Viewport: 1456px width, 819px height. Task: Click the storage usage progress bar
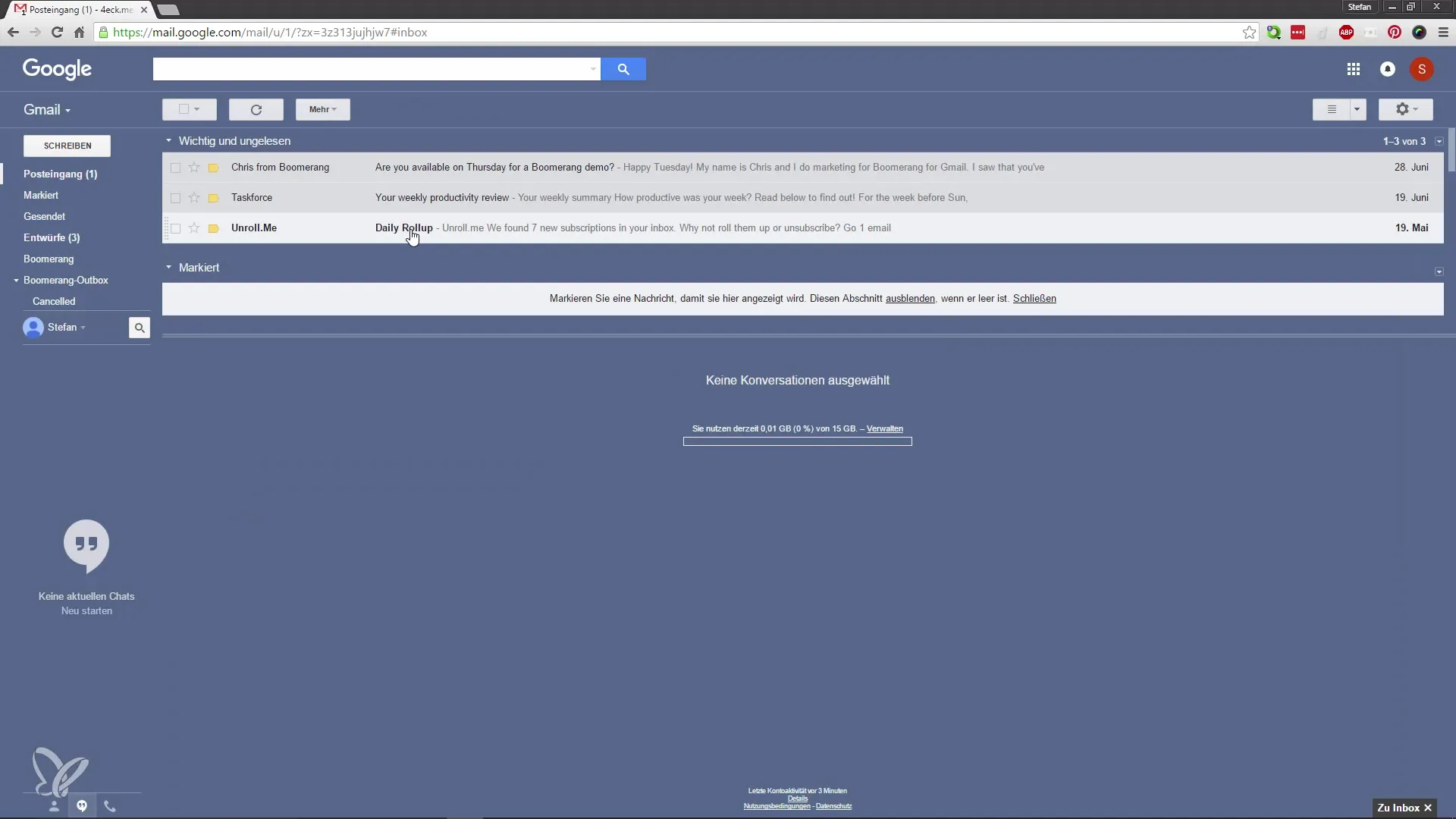[797, 441]
